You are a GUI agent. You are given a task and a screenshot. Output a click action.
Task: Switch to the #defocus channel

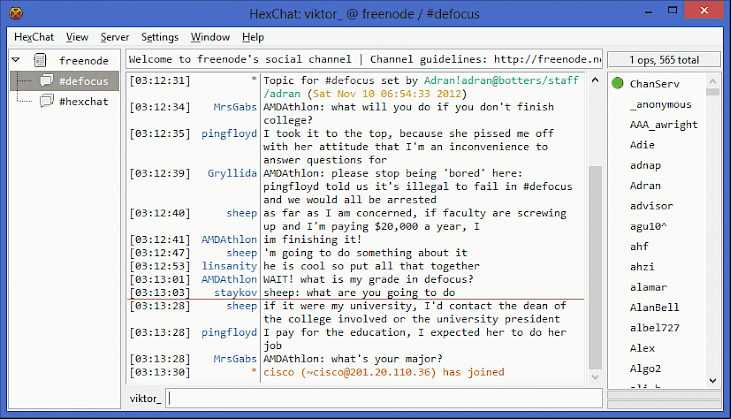pyautogui.click(x=64, y=81)
